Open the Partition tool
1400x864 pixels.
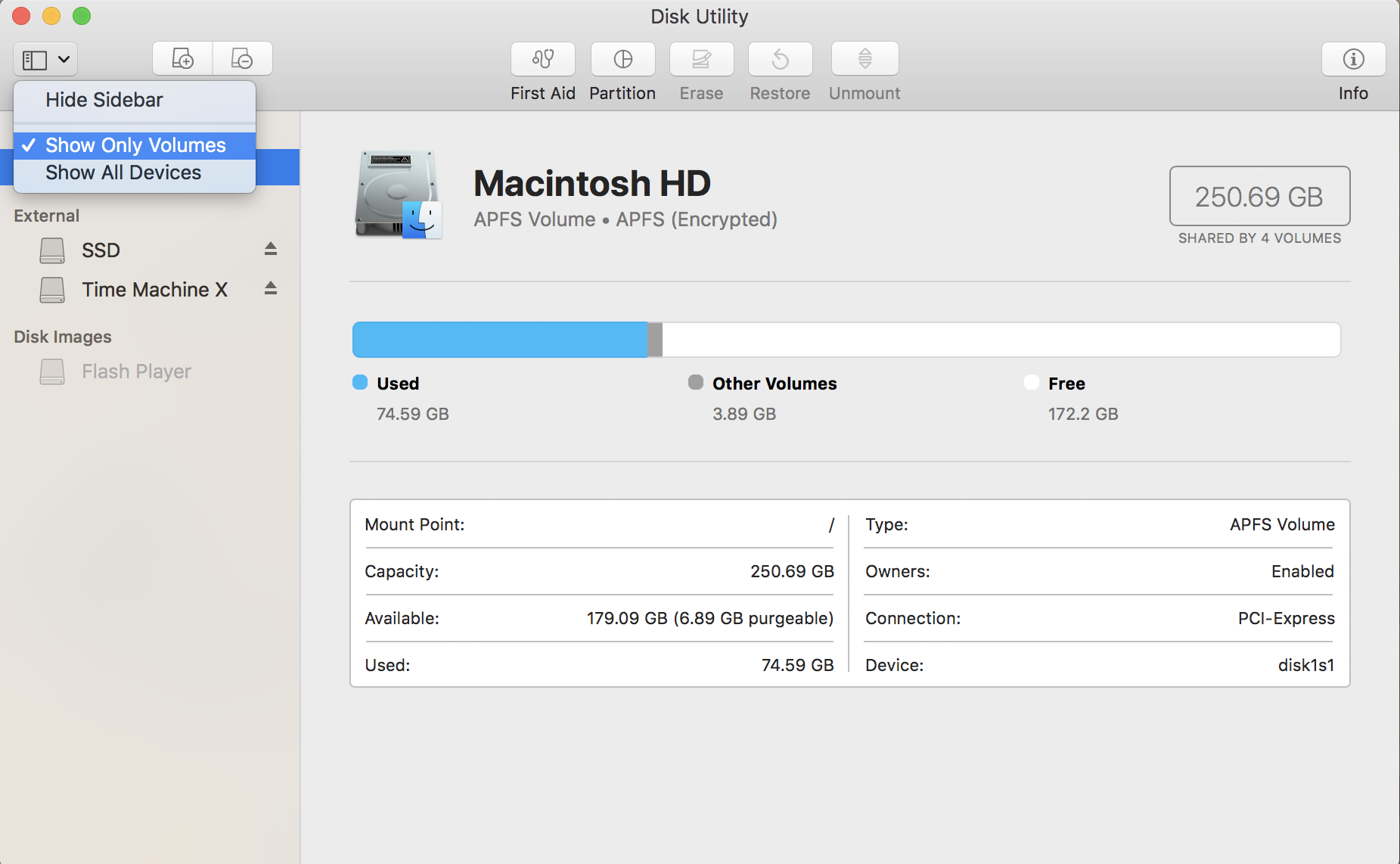(622, 59)
